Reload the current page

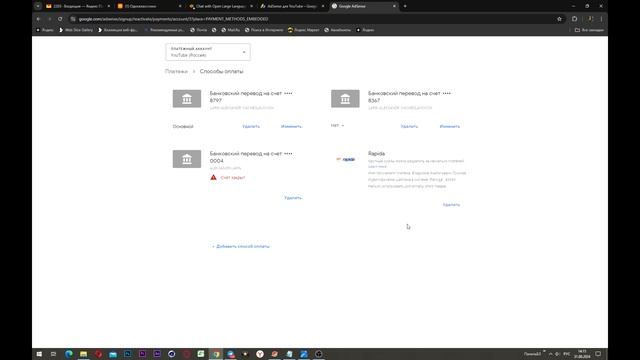tap(60, 19)
